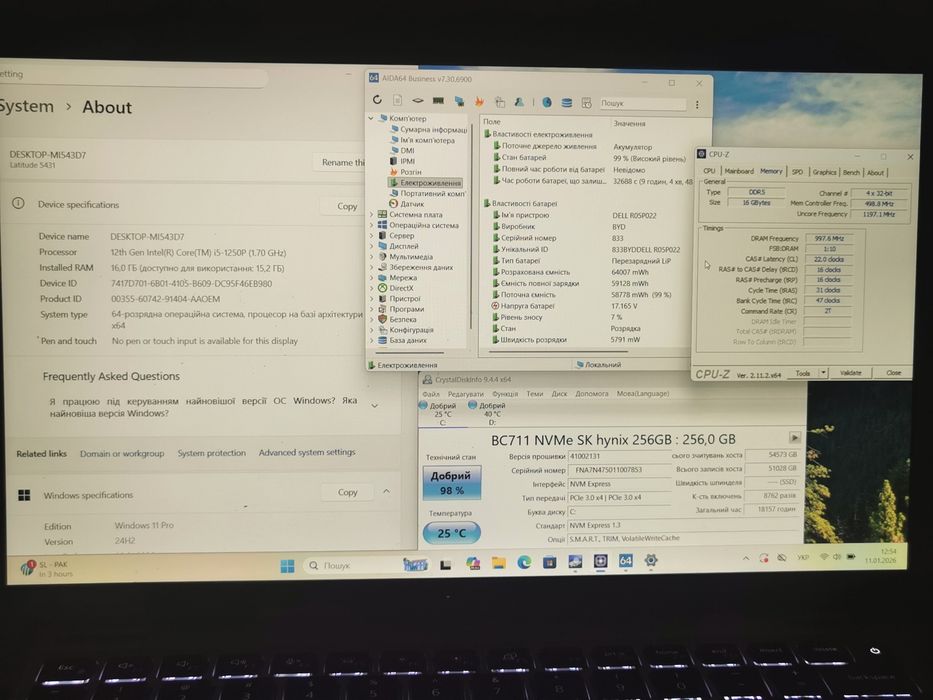Image resolution: width=933 pixels, height=700 pixels.
Task: Click the AIDA64 user account toolbar icon
Action: pyautogui.click(x=519, y=102)
